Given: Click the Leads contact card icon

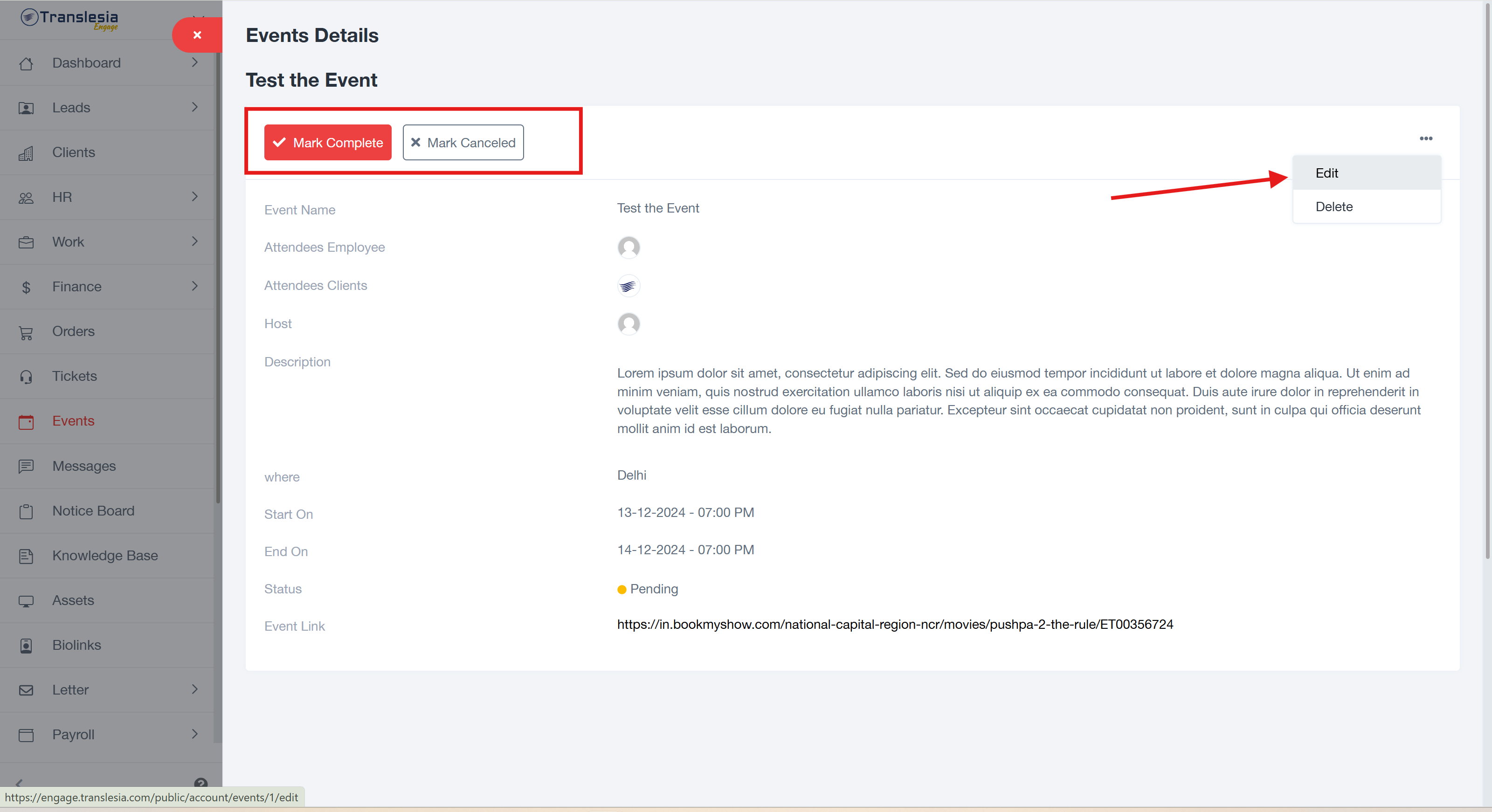Looking at the screenshot, I should [x=26, y=108].
